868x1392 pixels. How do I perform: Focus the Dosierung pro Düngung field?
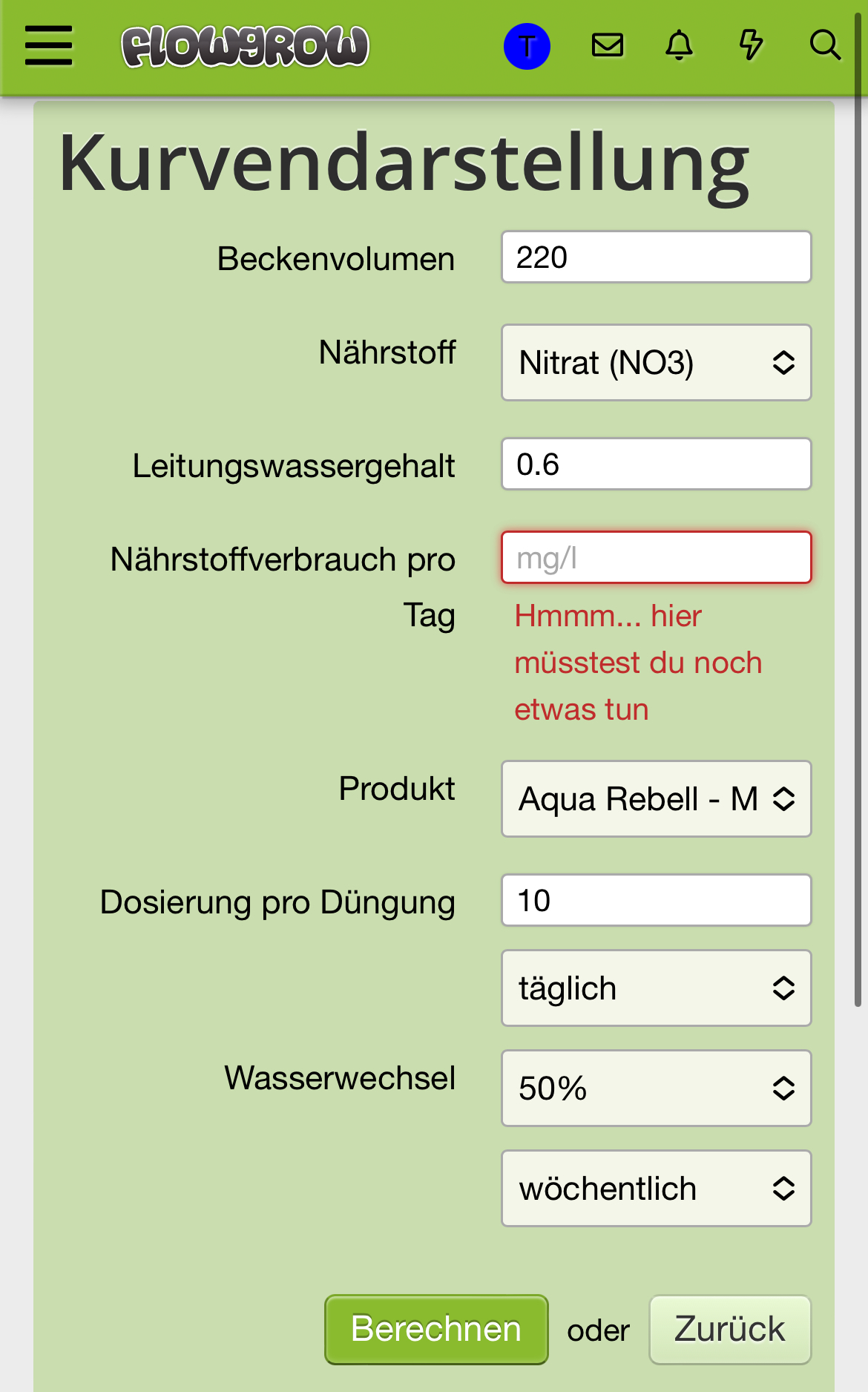(x=657, y=900)
